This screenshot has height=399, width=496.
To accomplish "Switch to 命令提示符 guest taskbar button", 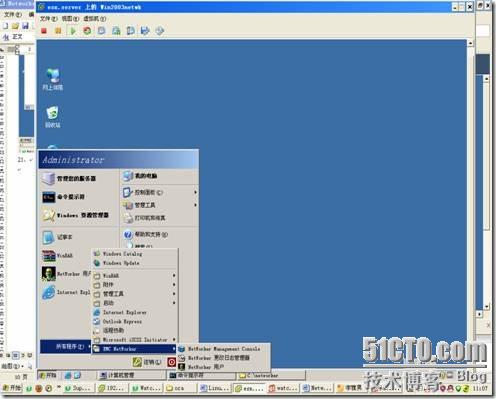I will (x=201, y=375).
